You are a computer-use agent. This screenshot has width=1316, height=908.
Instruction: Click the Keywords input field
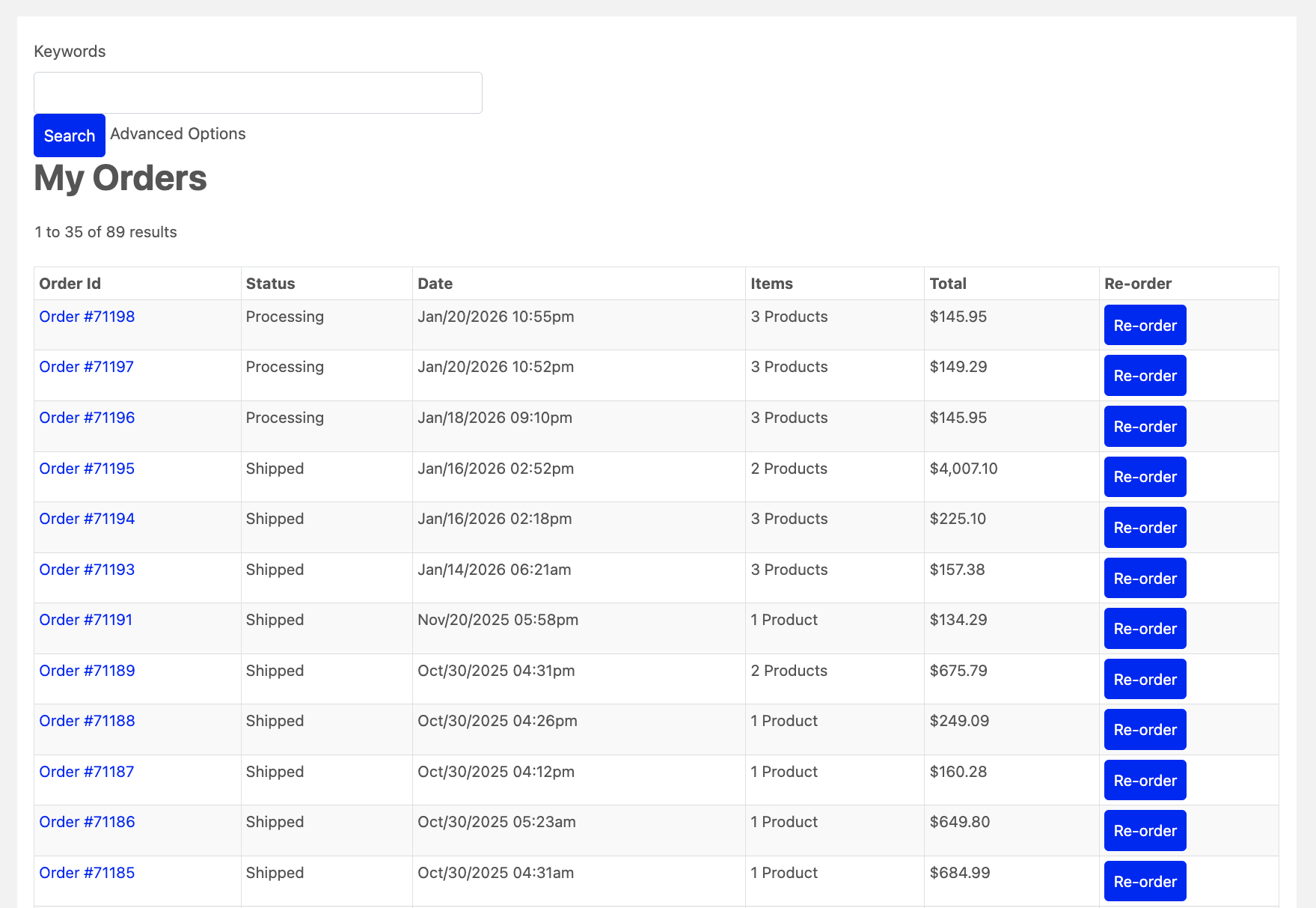point(257,92)
